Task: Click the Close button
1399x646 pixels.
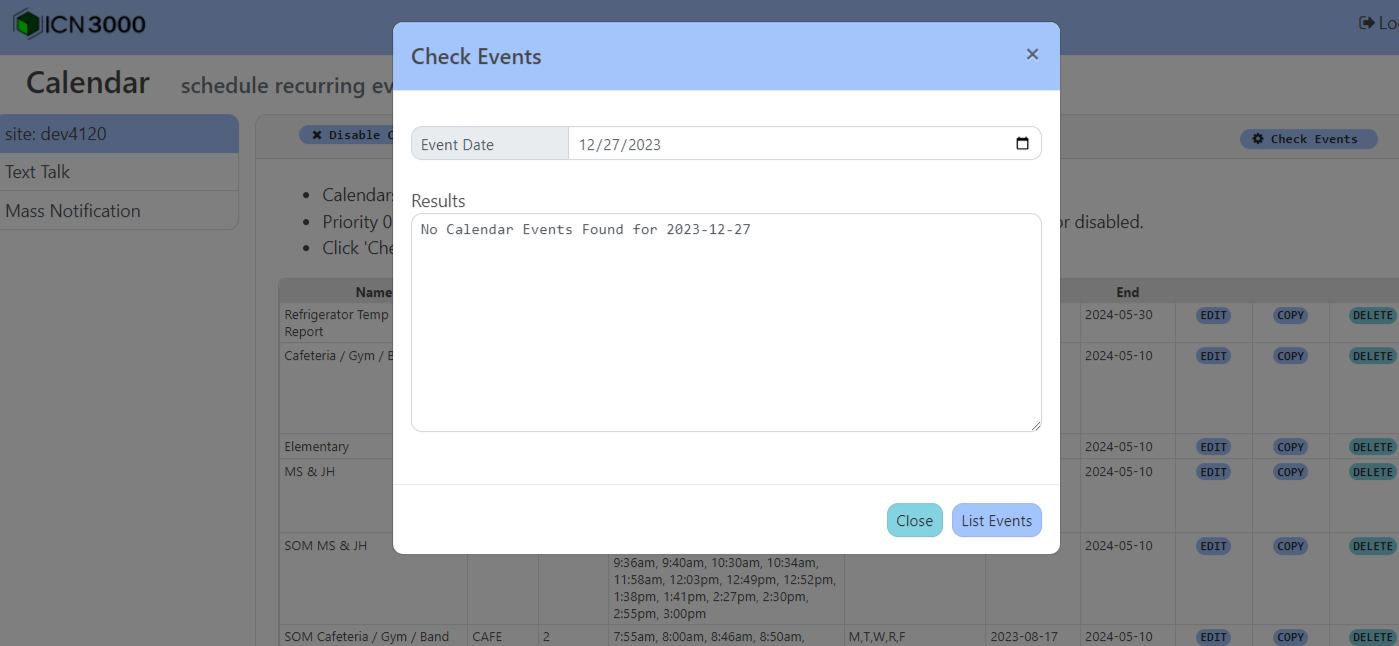Action: pyautogui.click(x=914, y=520)
